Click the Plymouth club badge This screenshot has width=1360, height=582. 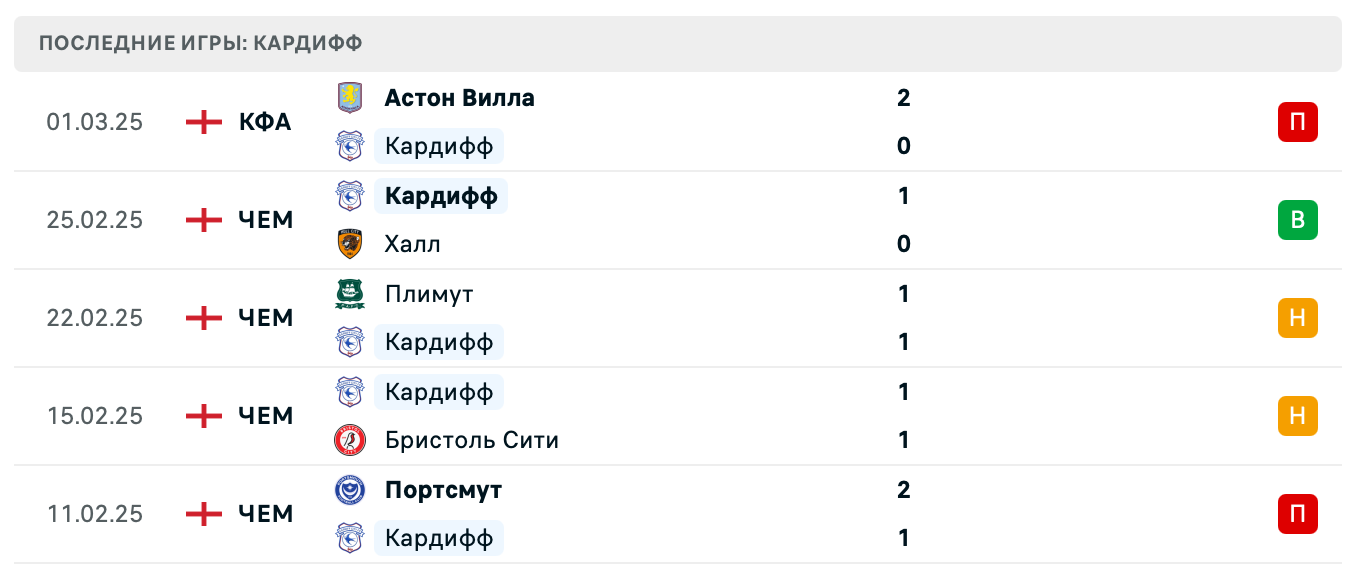click(x=350, y=294)
